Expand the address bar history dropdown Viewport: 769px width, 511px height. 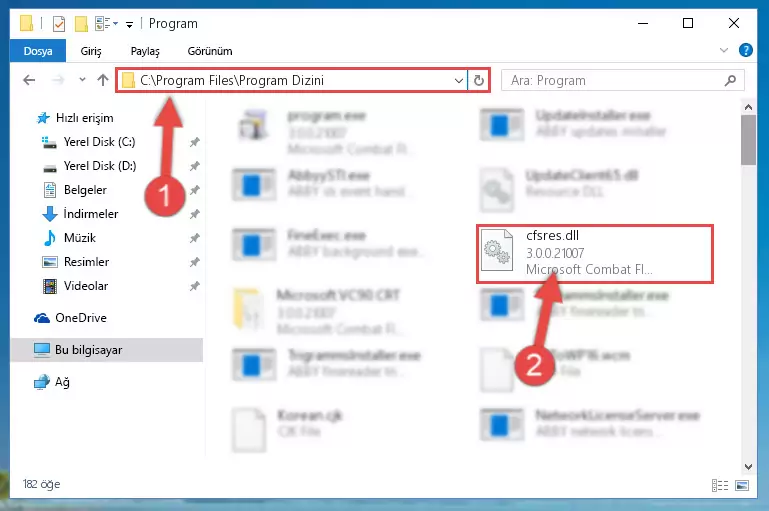(459, 80)
